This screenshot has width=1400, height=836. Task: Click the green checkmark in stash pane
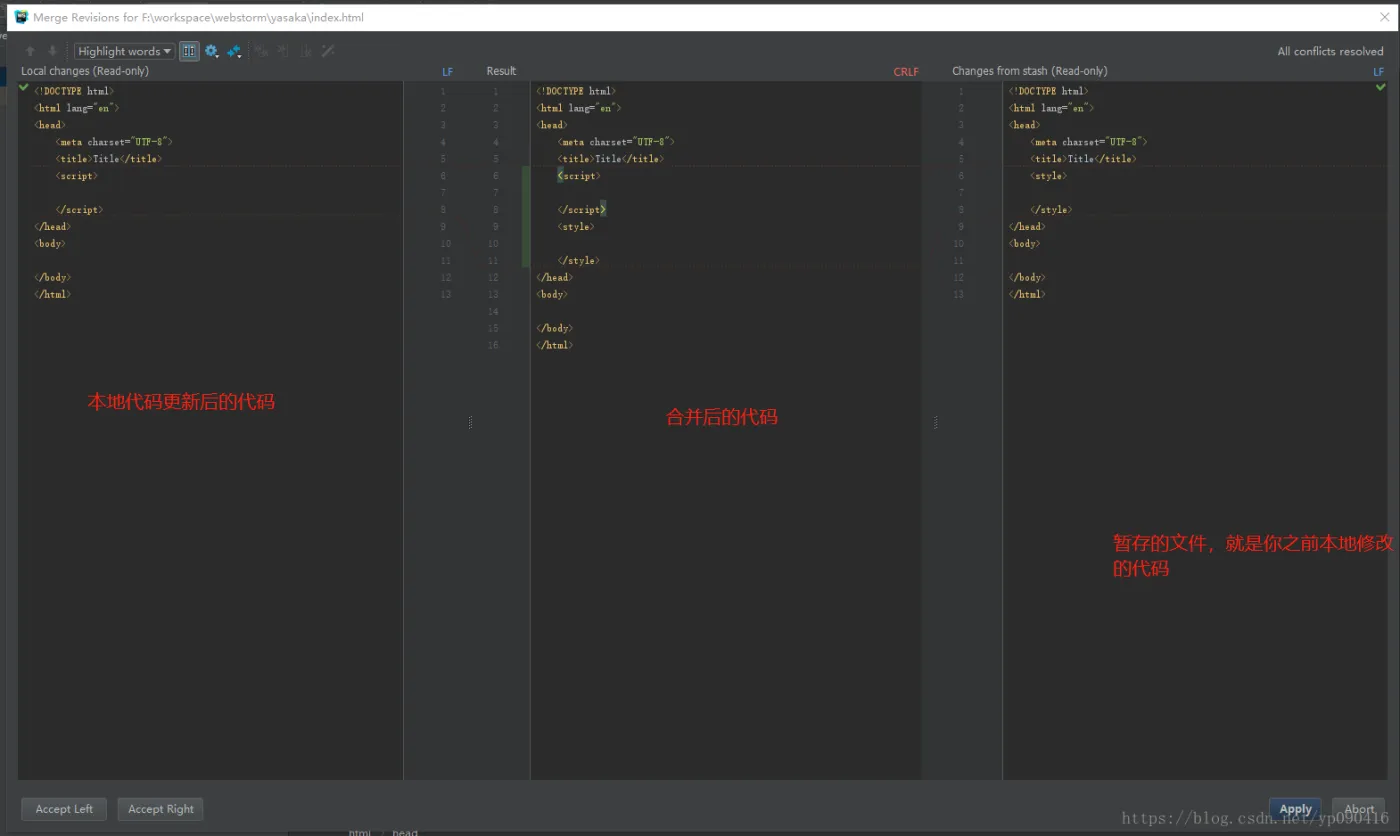point(1381,88)
